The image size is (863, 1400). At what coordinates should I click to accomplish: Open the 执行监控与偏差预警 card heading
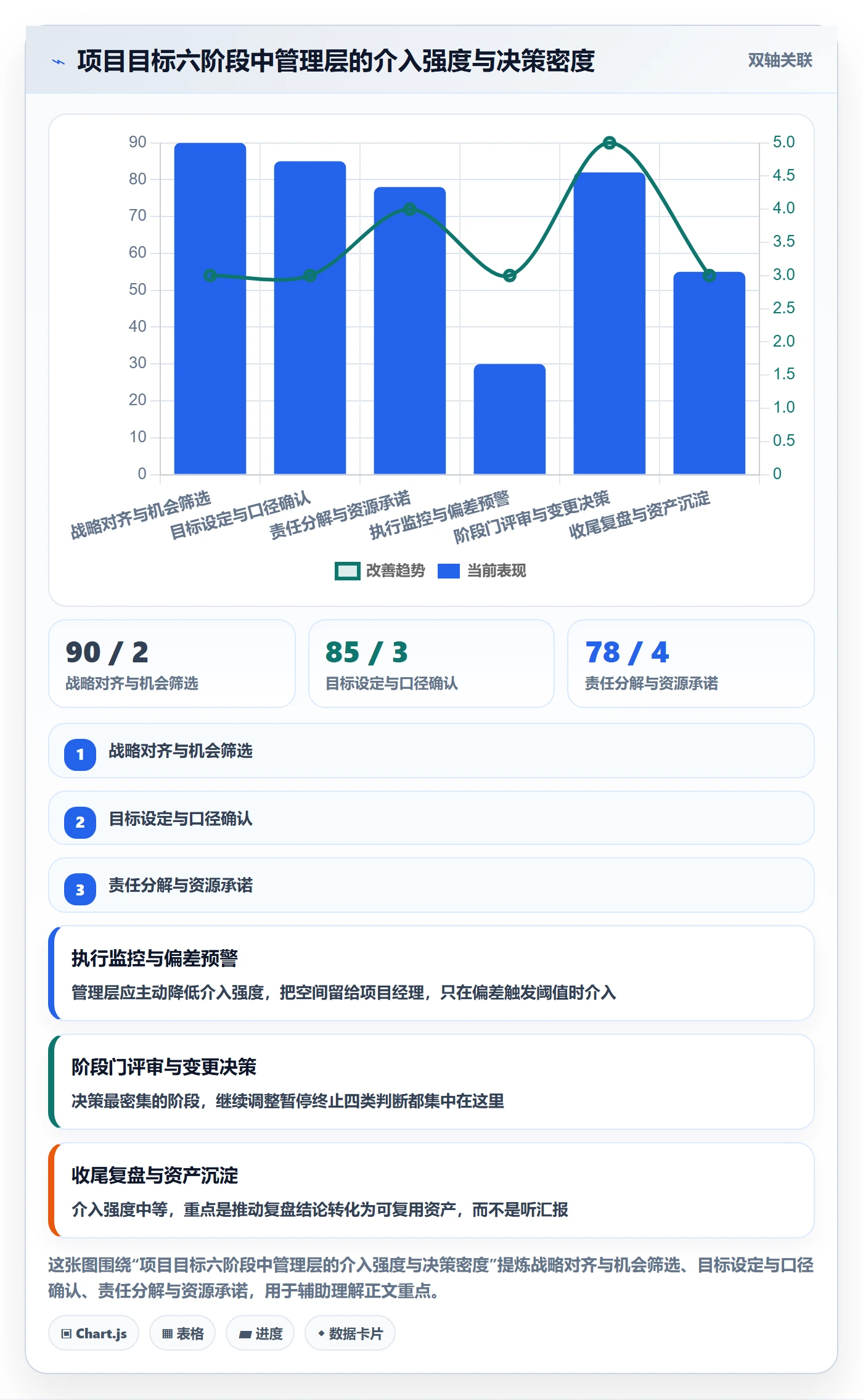[x=155, y=958]
